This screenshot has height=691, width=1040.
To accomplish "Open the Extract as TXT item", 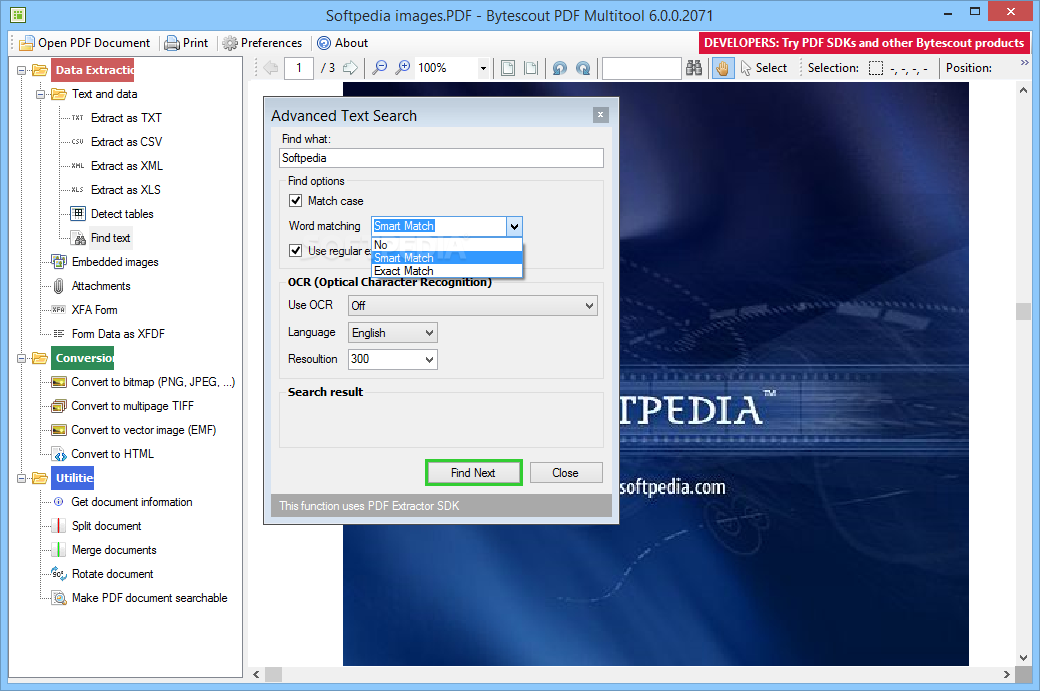I will coord(126,117).
